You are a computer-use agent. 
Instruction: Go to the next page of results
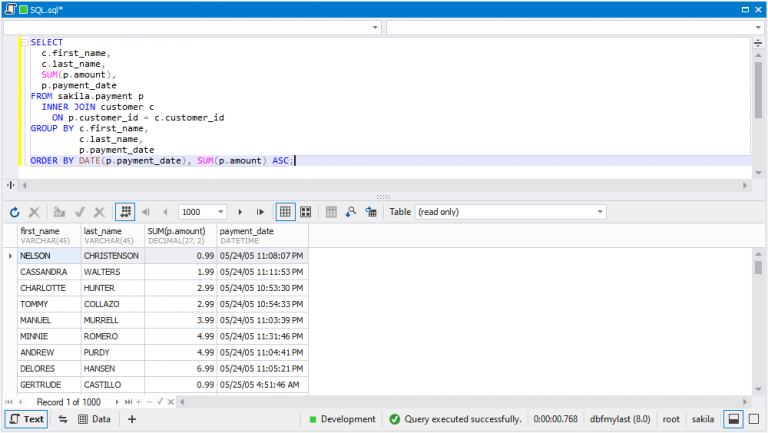(x=240, y=212)
